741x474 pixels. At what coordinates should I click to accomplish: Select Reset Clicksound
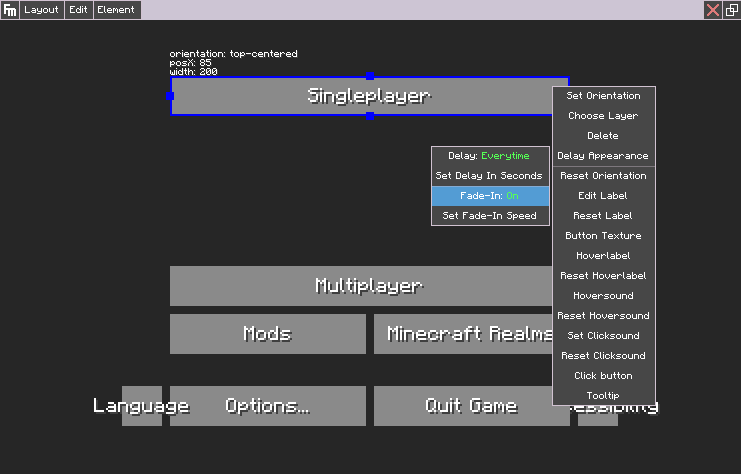coord(603,356)
